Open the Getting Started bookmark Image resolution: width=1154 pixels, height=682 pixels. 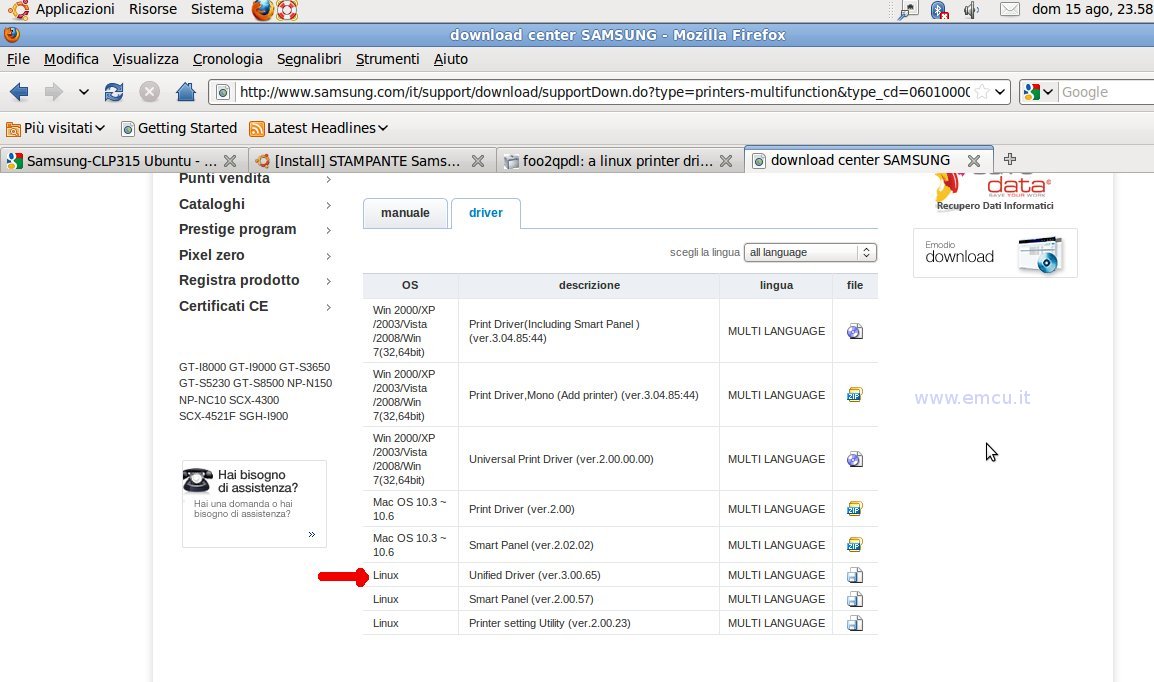(179, 128)
